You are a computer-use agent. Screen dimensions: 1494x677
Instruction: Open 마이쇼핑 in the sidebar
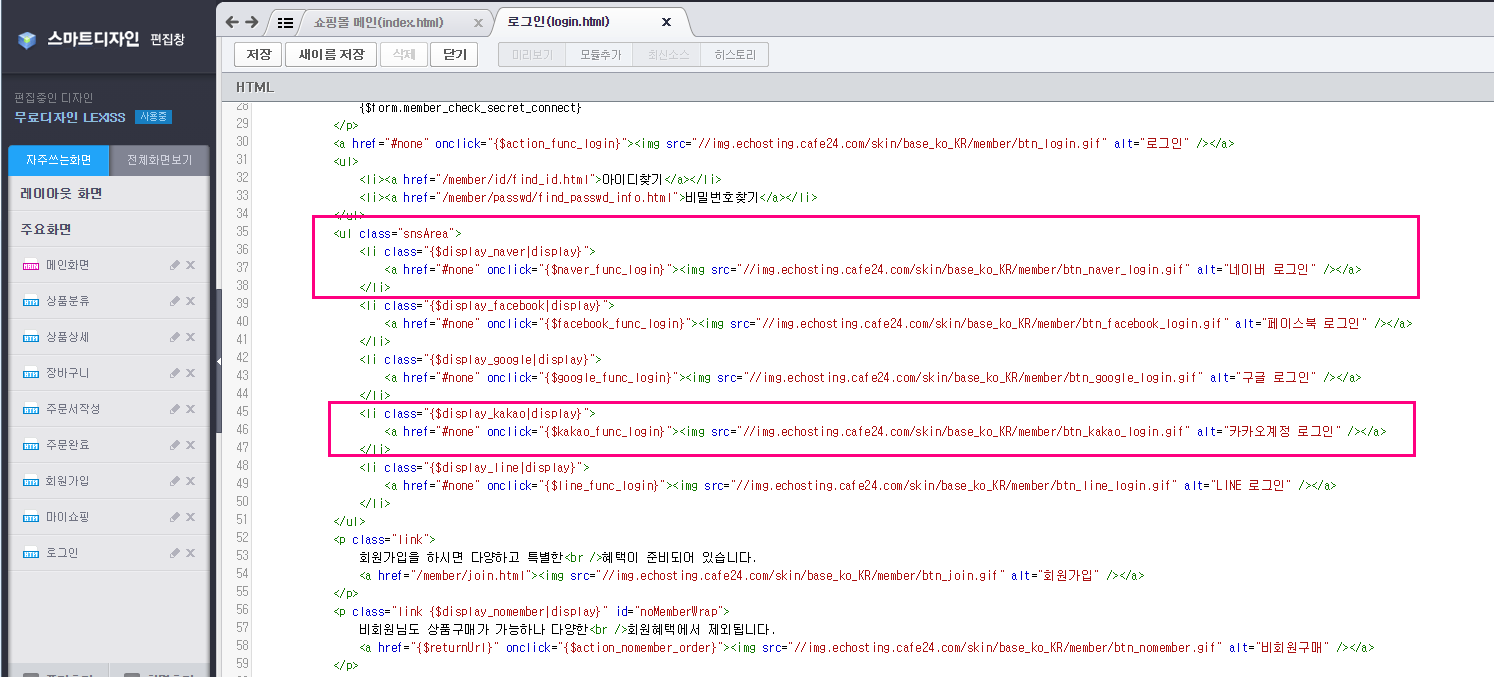(67, 517)
